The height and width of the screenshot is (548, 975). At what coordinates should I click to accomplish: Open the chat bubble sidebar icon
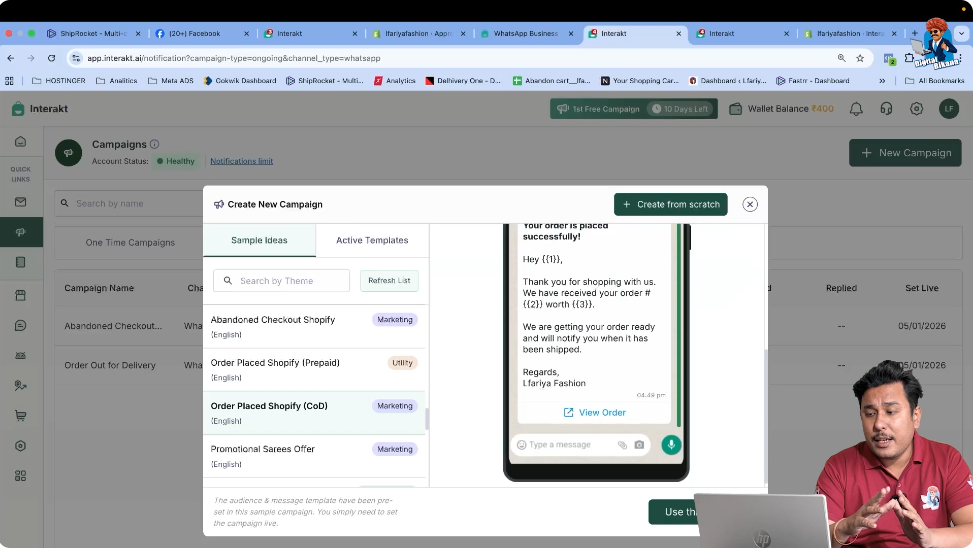click(21, 325)
